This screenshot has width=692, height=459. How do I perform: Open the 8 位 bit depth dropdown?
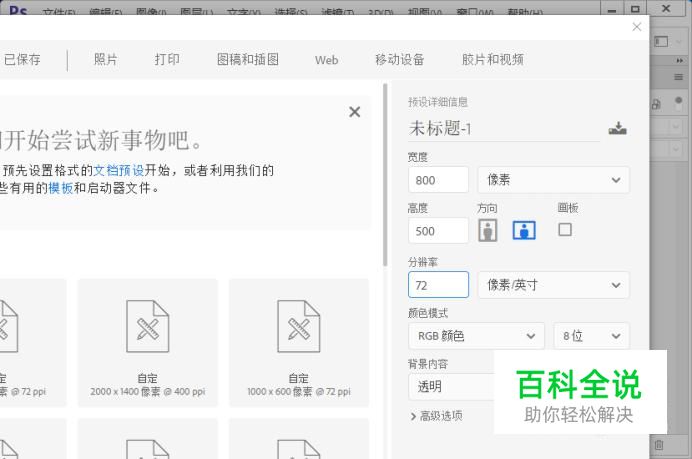pos(591,336)
